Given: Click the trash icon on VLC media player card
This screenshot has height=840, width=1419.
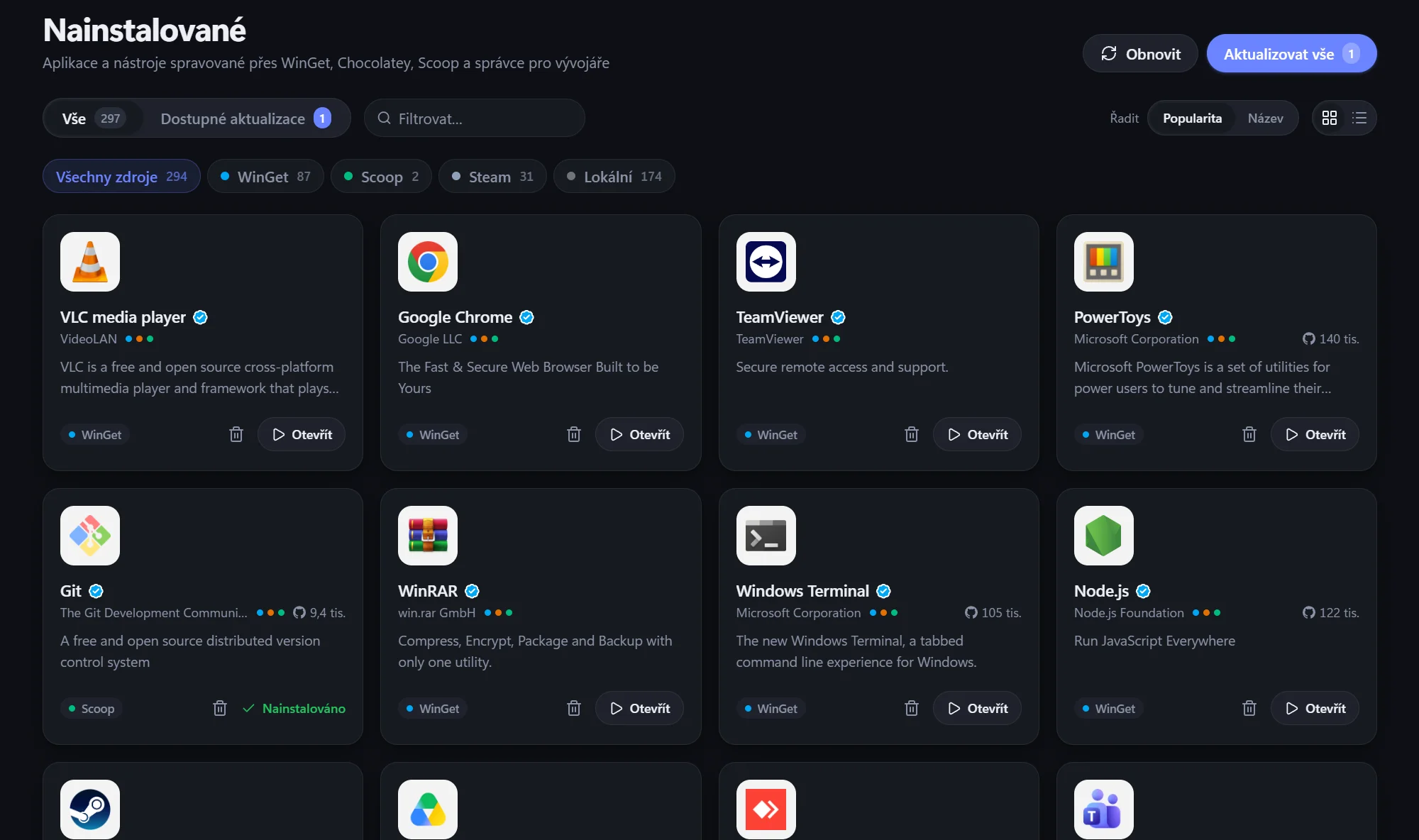Looking at the screenshot, I should pos(236,434).
